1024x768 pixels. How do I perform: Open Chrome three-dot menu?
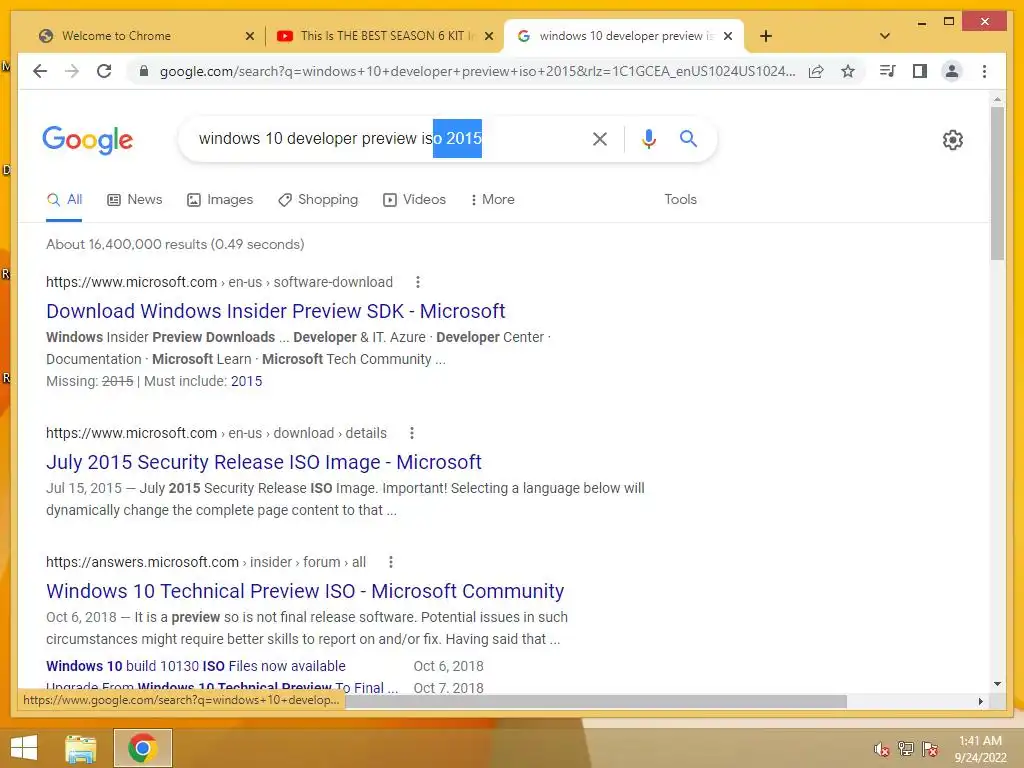tap(984, 71)
